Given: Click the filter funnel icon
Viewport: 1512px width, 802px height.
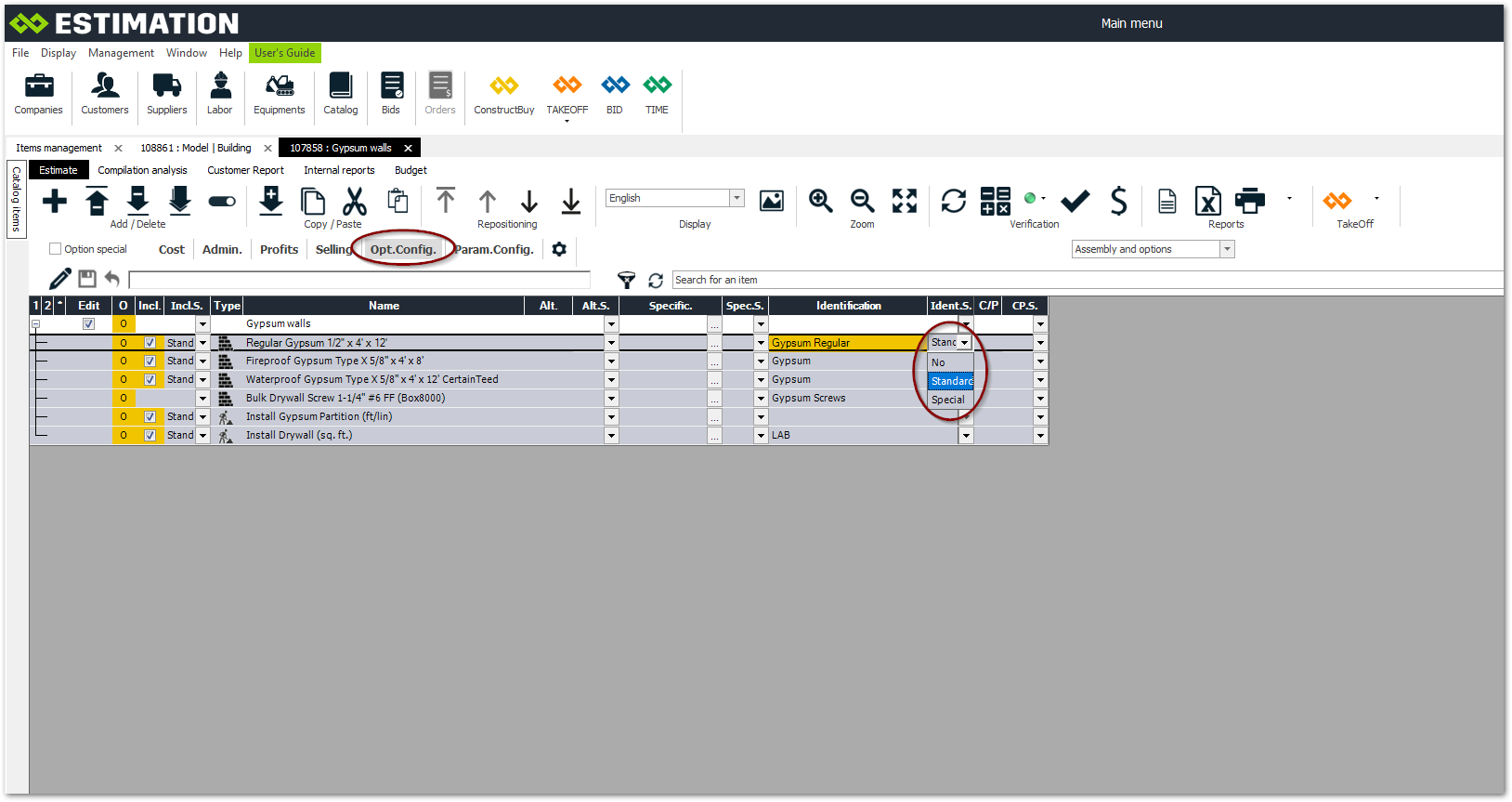Looking at the screenshot, I should click(x=627, y=280).
